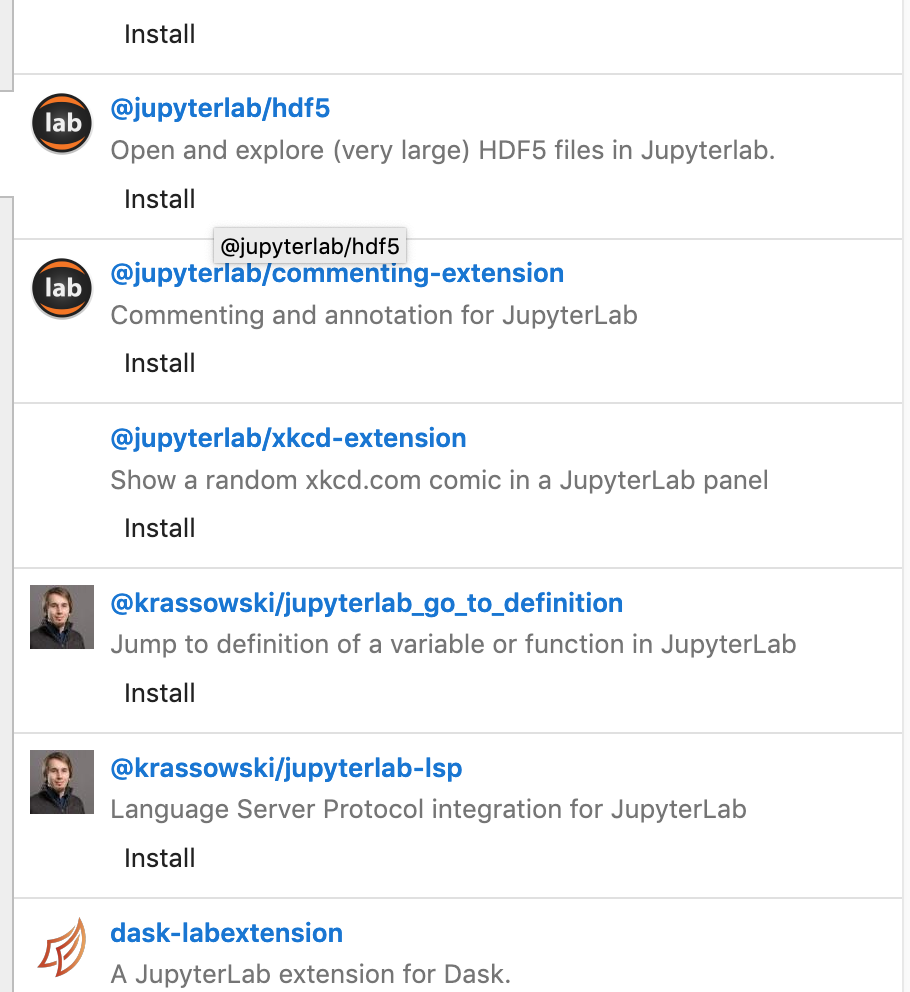This screenshot has width=910, height=992.
Task: Click the HDF5 extension description text
Action: tap(442, 149)
